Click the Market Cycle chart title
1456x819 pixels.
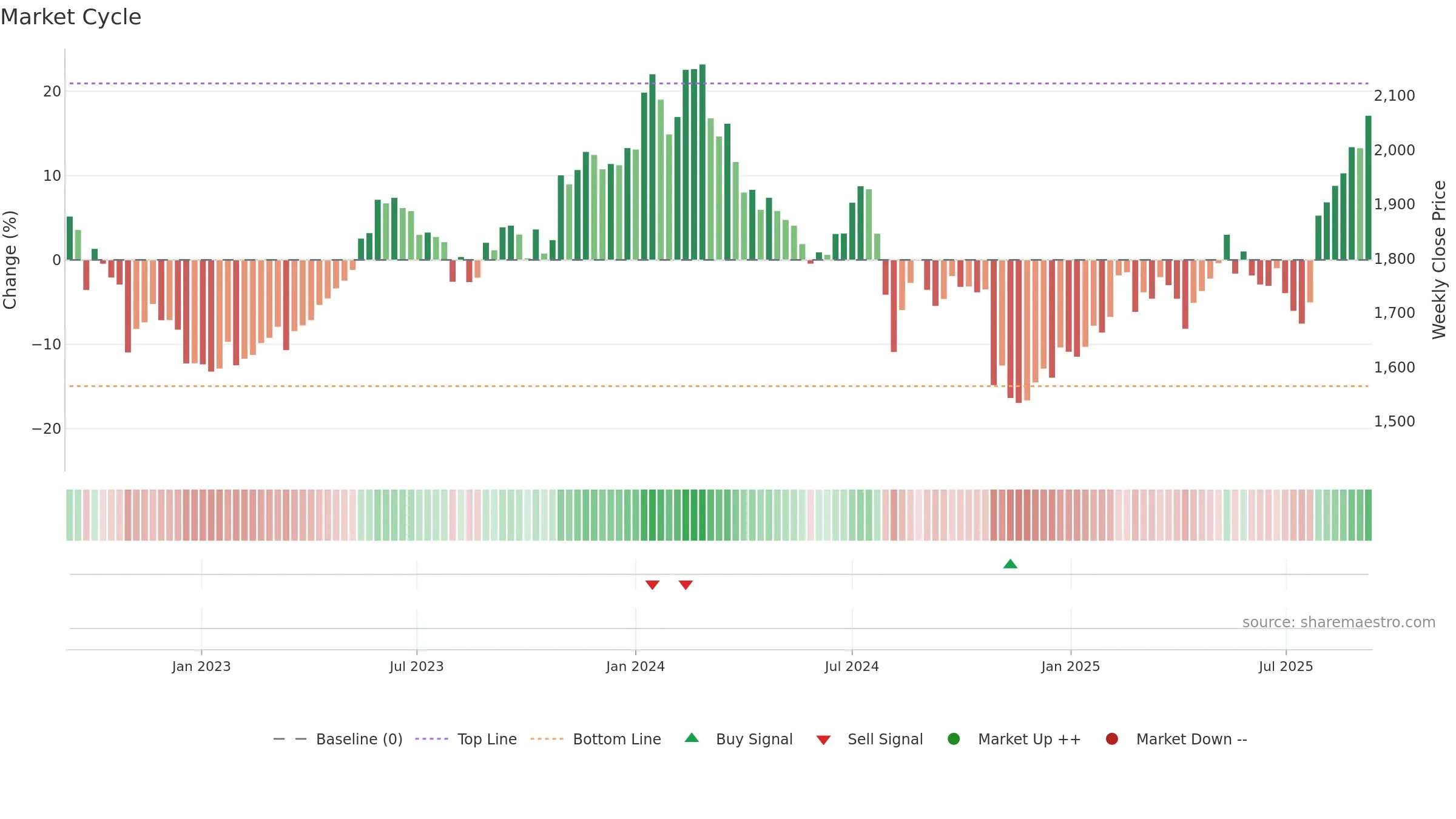pos(71,17)
